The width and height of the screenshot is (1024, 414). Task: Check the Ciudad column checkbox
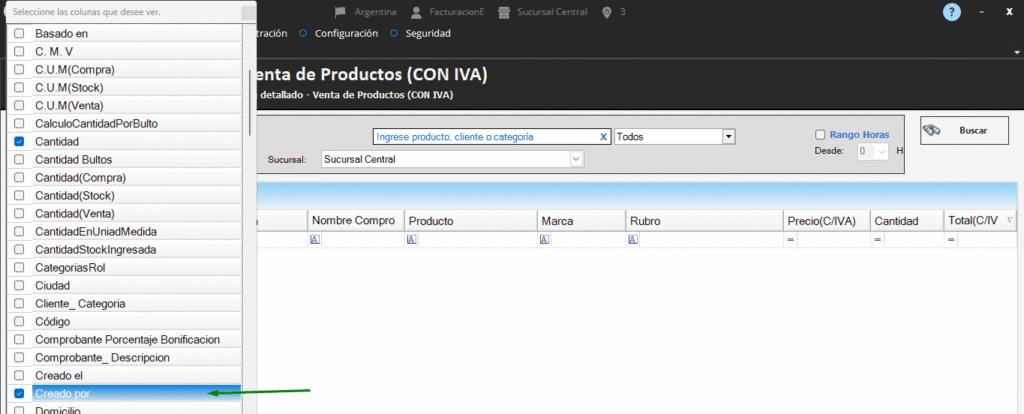coord(19,286)
